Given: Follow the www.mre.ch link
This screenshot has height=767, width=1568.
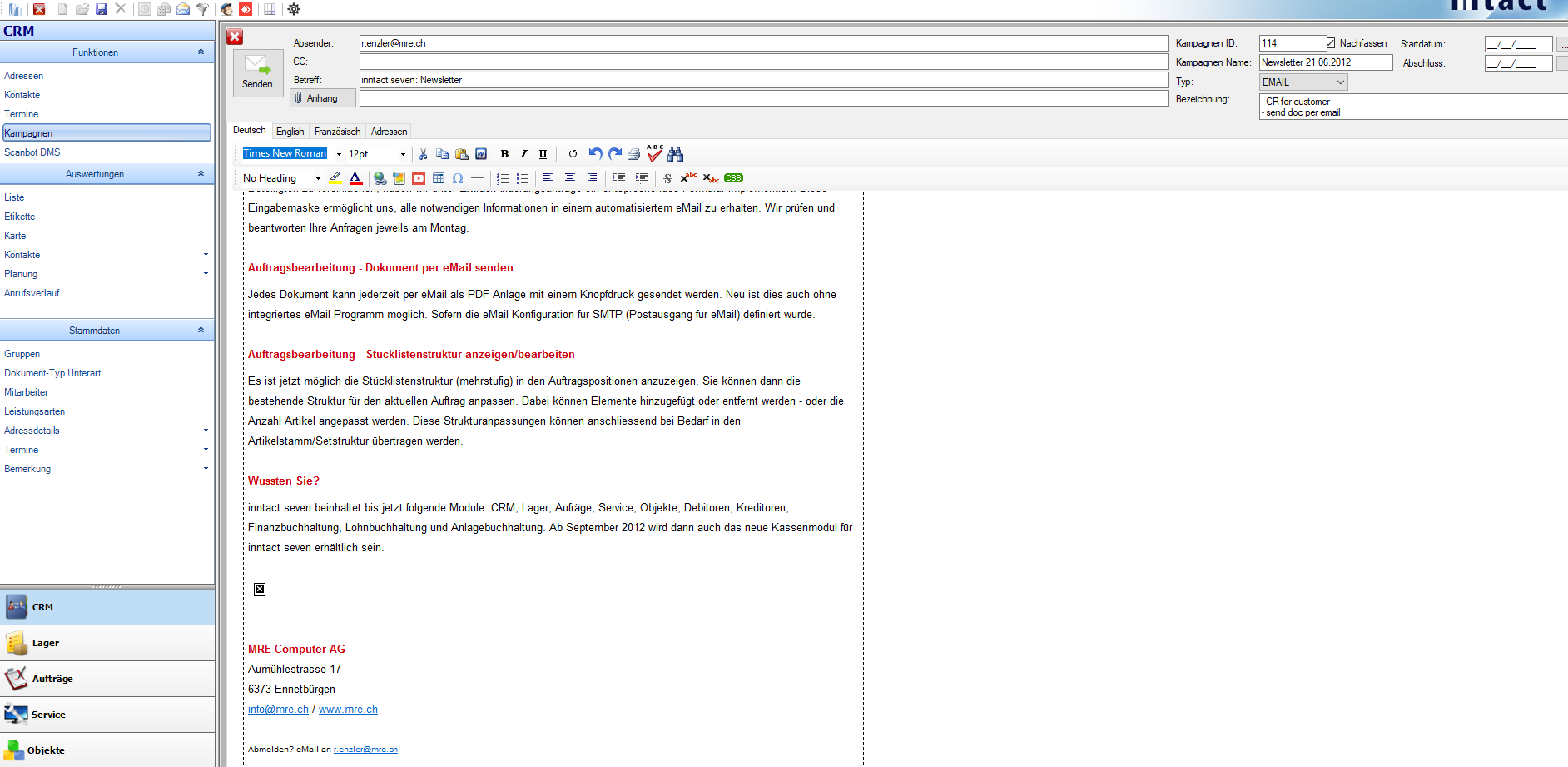Looking at the screenshot, I should (x=348, y=710).
